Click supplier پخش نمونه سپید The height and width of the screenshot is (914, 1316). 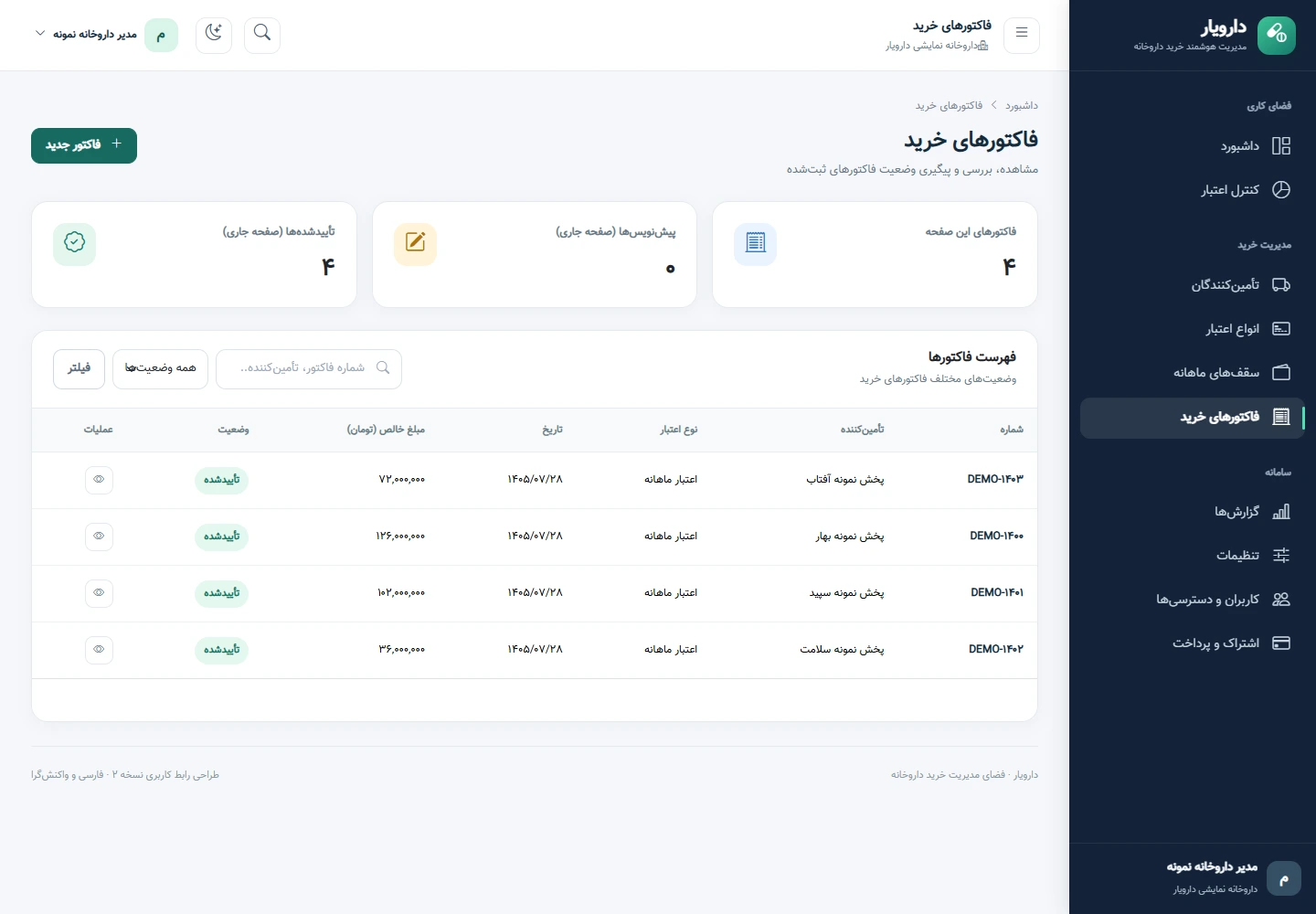pyautogui.click(x=847, y=593)
